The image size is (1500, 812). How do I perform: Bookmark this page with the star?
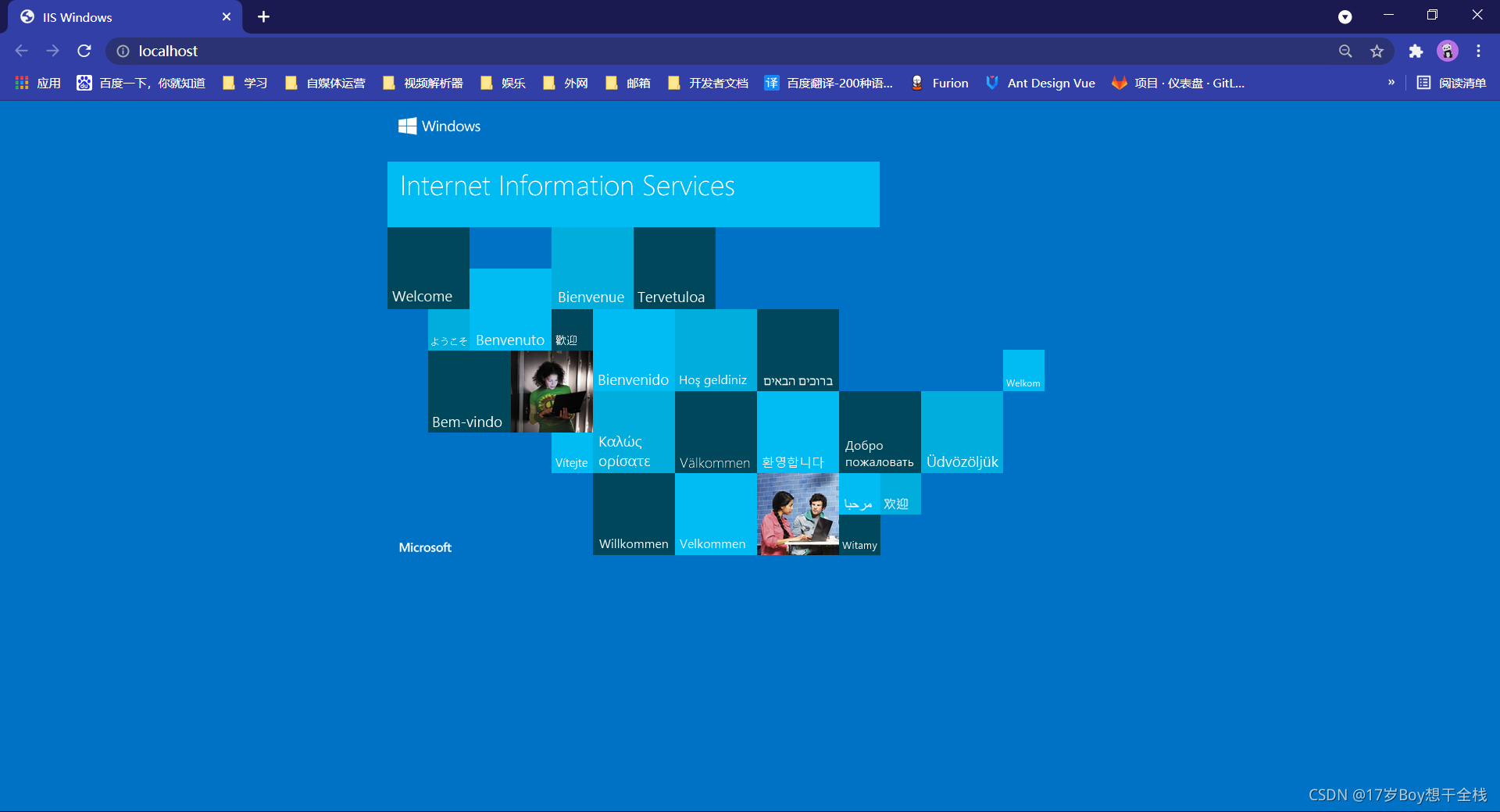[1377, 51]
